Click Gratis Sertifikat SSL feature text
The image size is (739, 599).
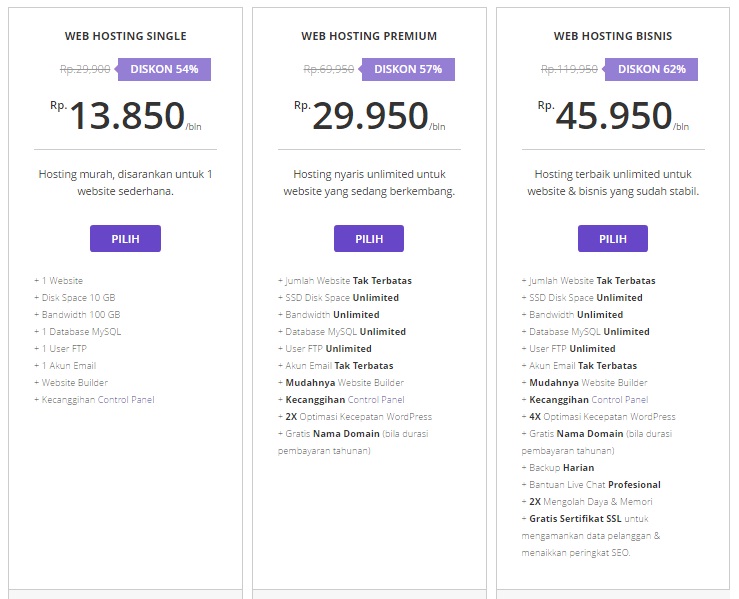tap(574, 519)
